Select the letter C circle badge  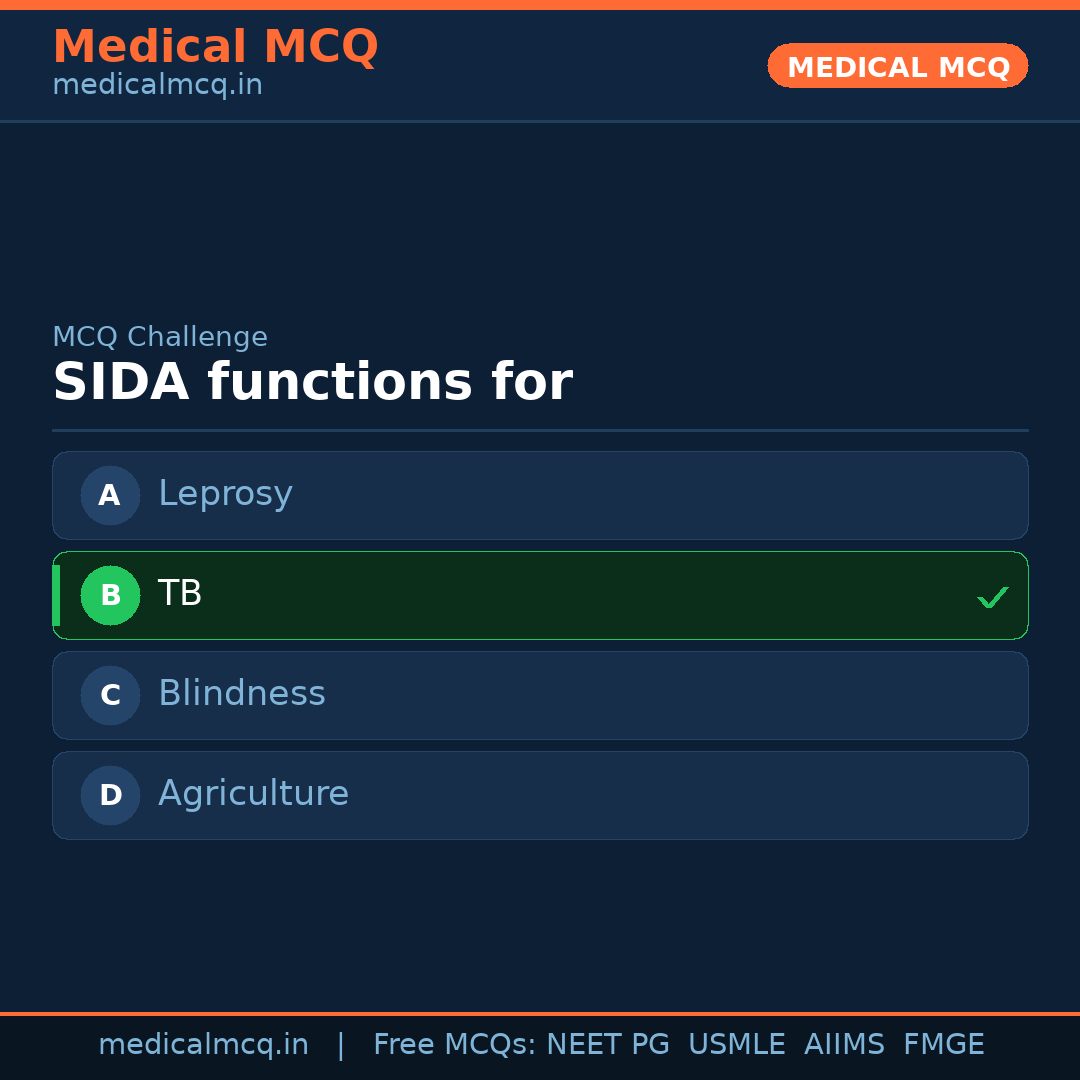(x=110, y=695)
